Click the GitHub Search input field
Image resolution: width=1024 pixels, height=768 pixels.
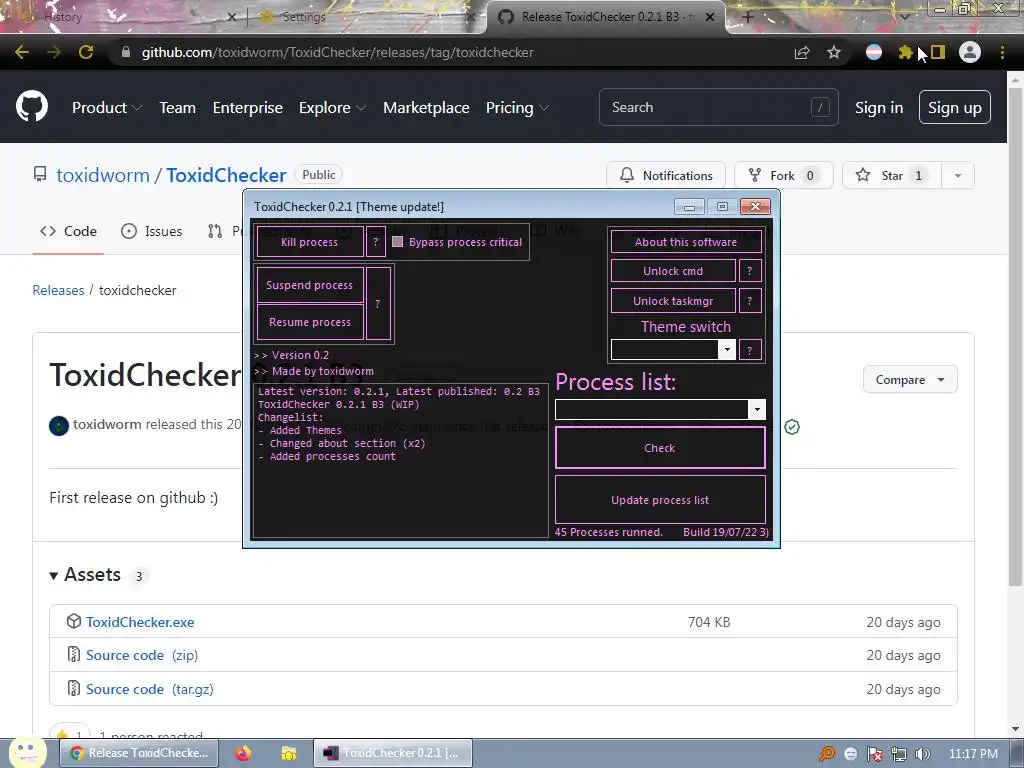718,107
